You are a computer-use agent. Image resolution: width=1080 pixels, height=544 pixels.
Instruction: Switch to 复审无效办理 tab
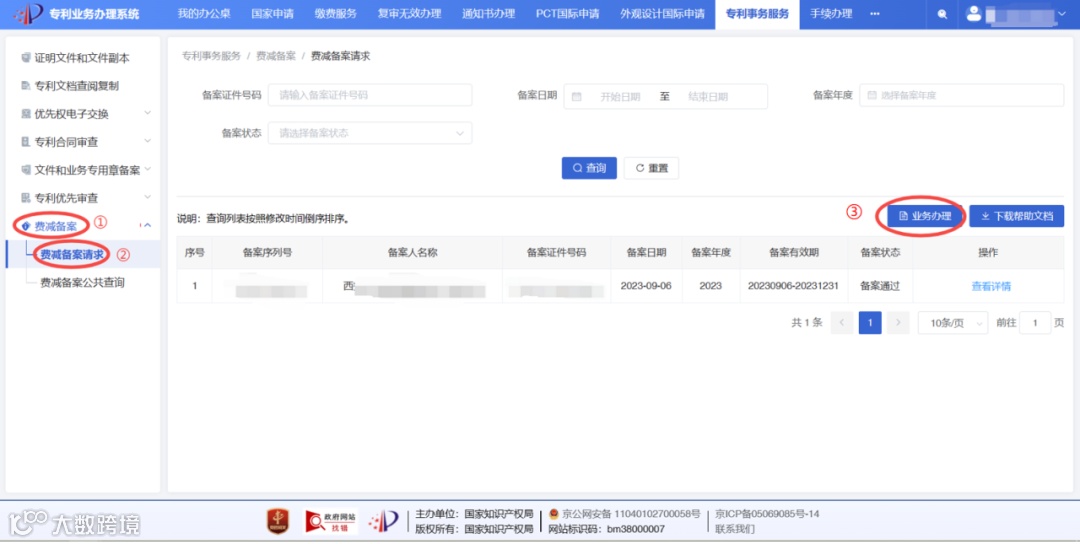coord(409,14)
